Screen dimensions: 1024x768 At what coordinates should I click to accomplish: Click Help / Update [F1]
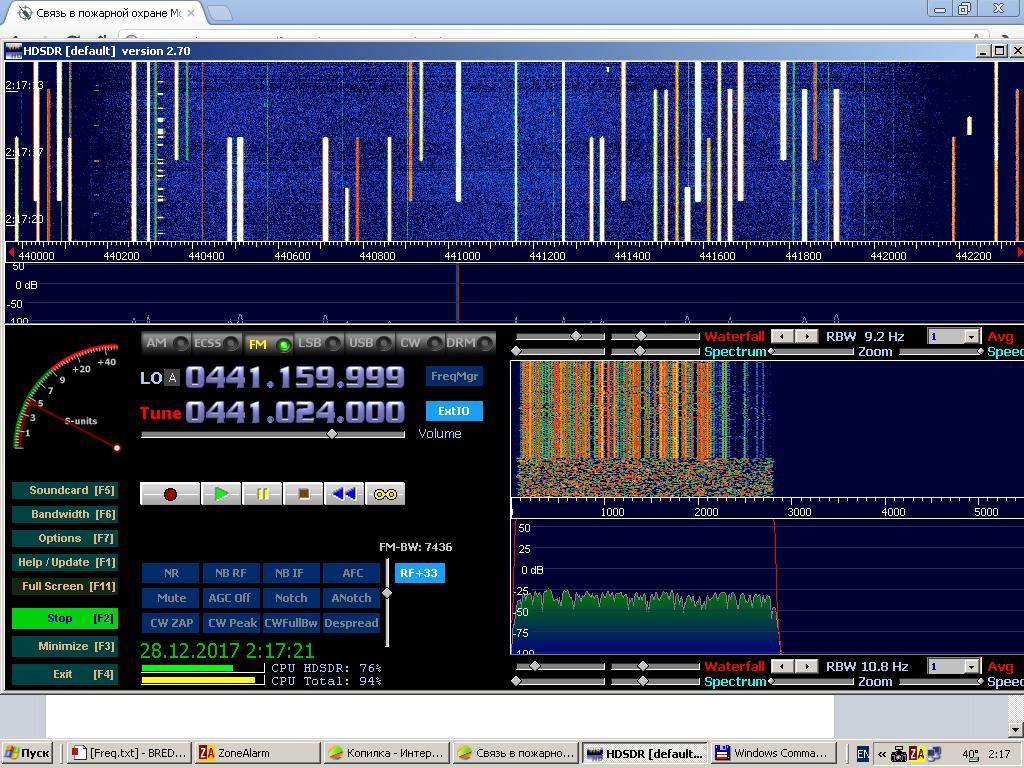(65, 562)
